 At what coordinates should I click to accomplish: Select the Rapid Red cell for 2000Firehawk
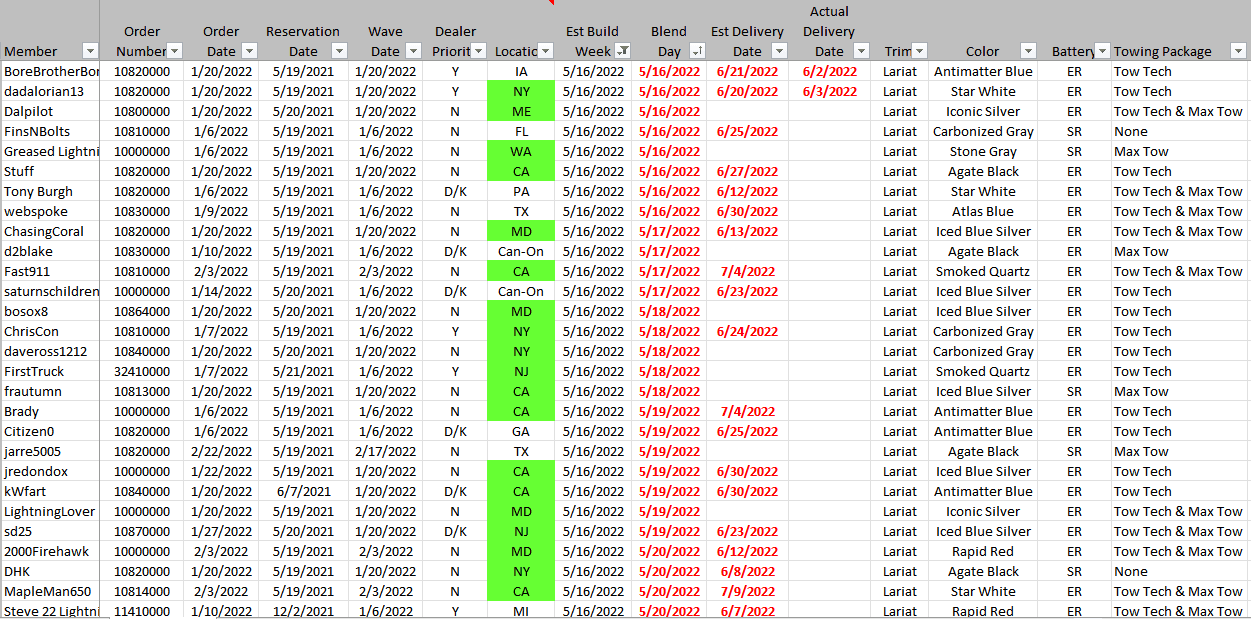(x=982, y=551)
